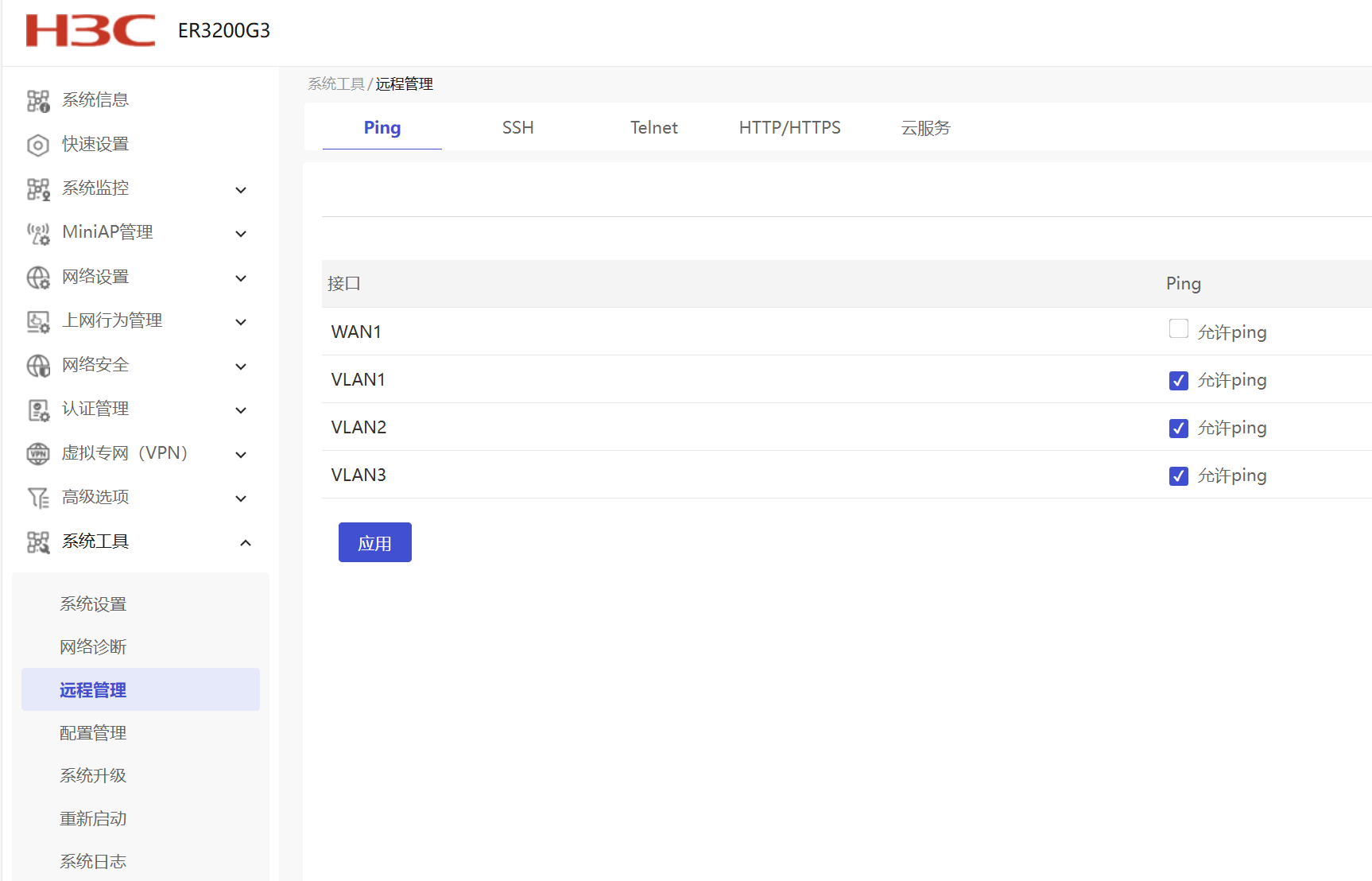
Task: Click the VPN (虚拟专网) icon
Action: [x=38, y=454]
